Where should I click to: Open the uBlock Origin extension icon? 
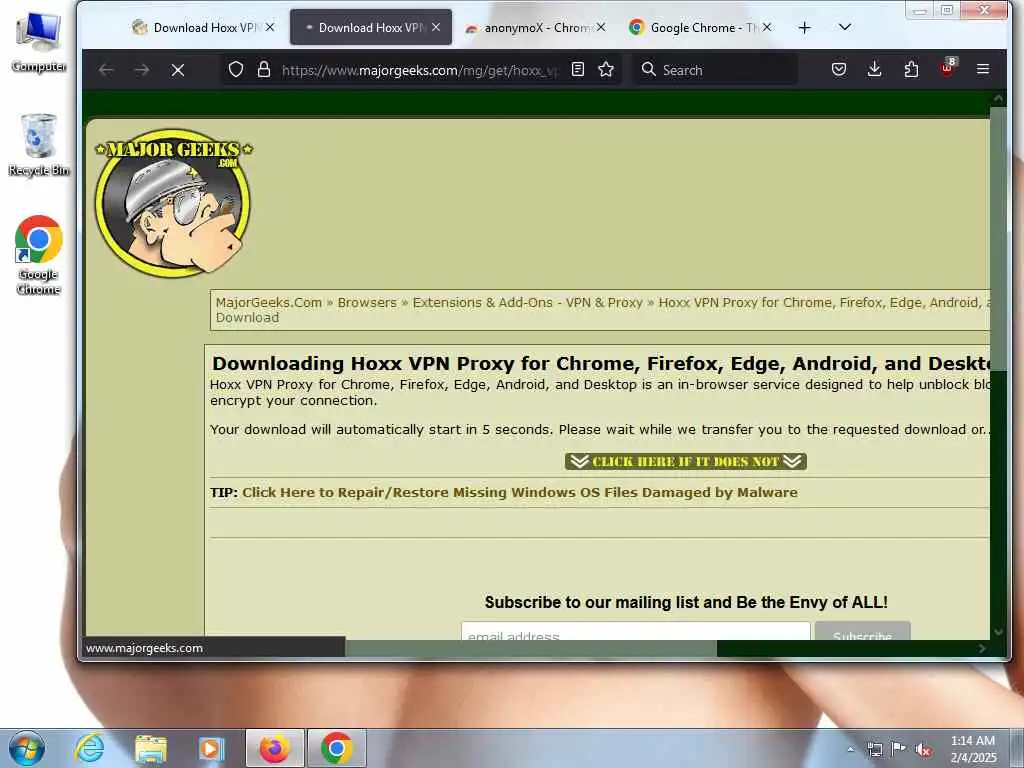(947, 68)
